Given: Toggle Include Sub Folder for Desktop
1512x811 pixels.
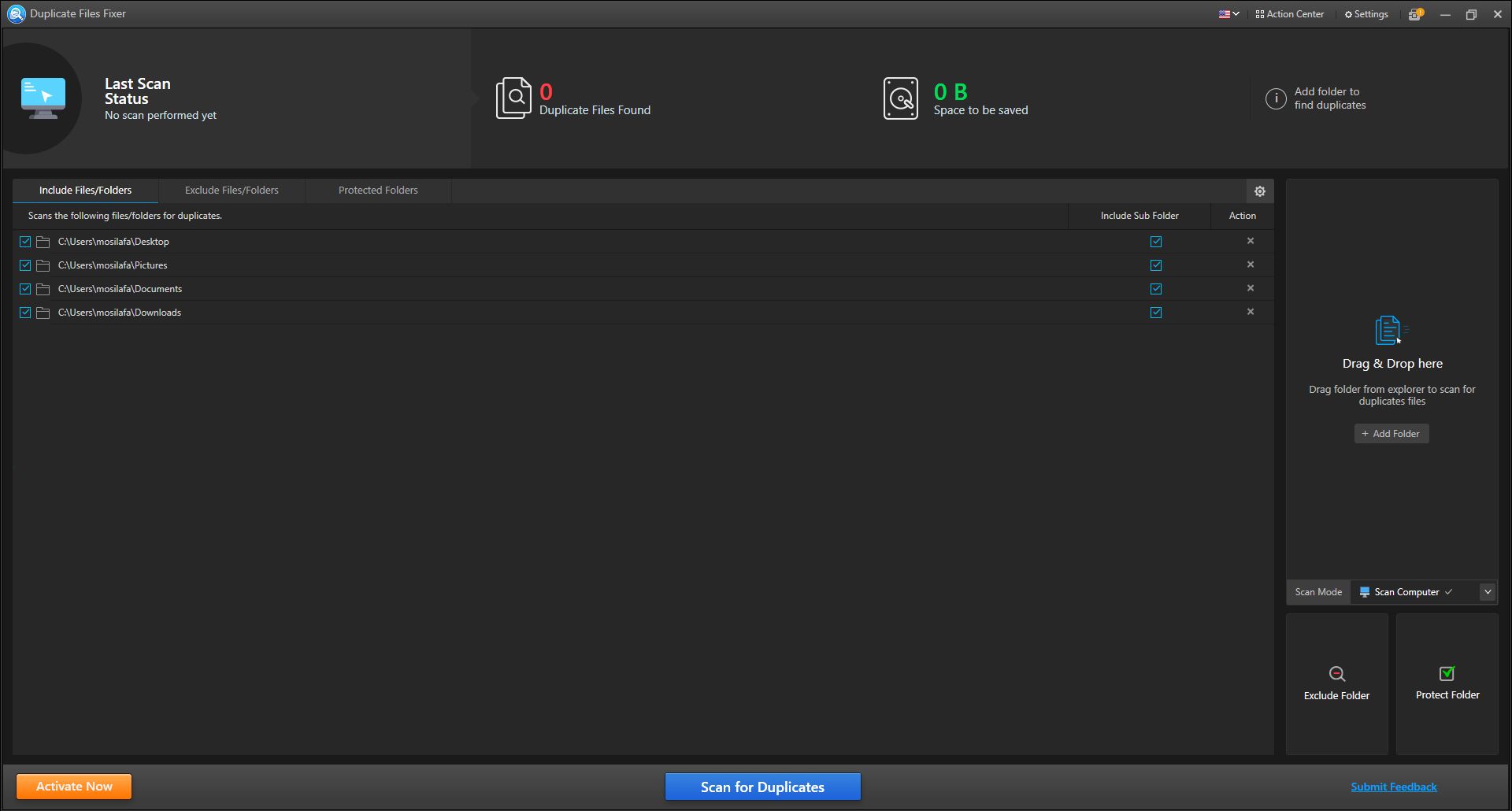Looking at the screenshot, I should tap(1156, 242).
